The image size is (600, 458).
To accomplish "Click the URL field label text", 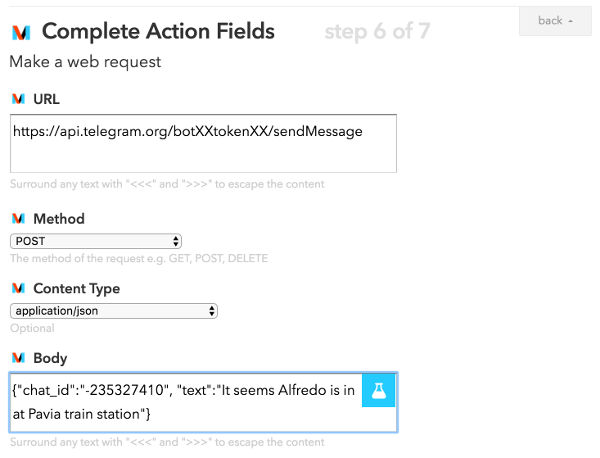I will (x=46, y=99).
